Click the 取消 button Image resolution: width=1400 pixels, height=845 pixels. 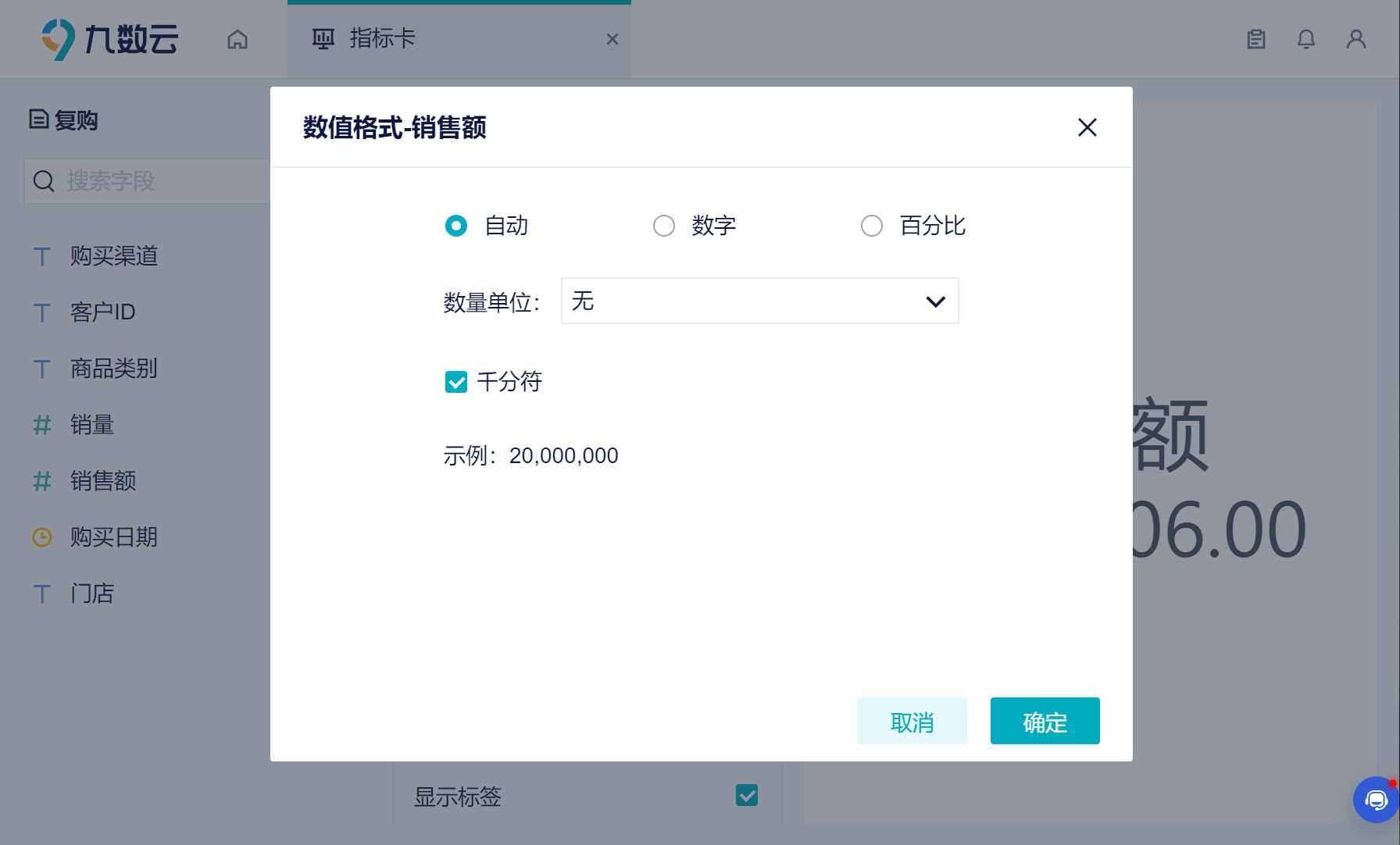(912, 721)
